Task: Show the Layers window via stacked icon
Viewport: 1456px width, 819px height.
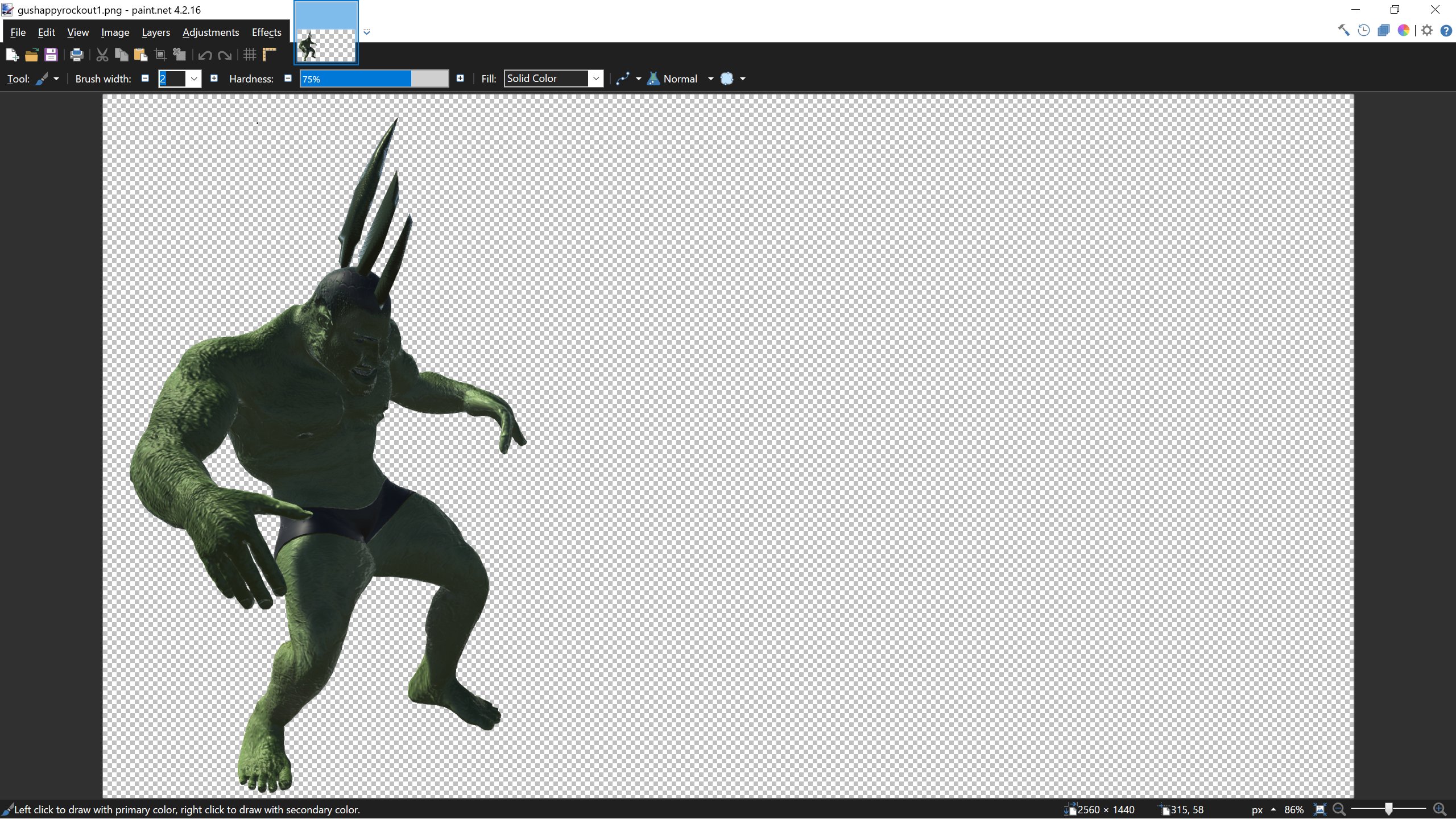Action: pos(1383,31)
